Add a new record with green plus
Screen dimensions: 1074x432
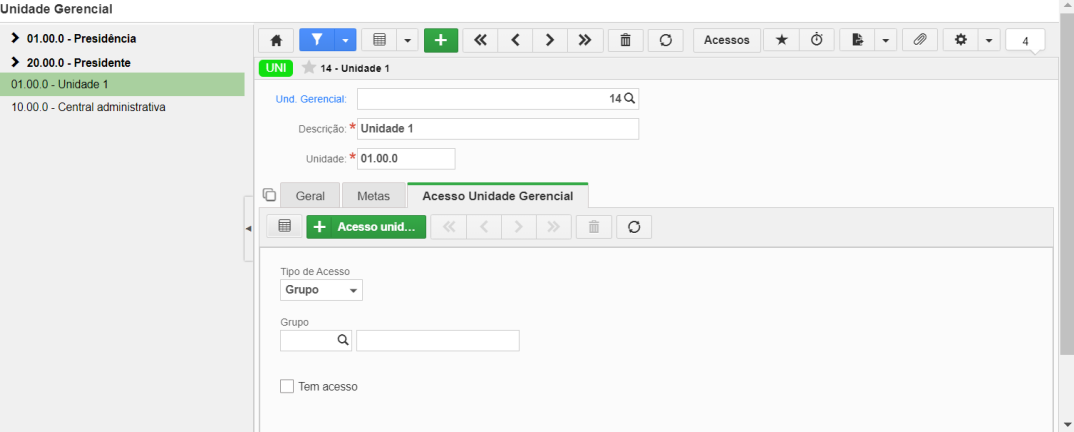pos(441,40)
